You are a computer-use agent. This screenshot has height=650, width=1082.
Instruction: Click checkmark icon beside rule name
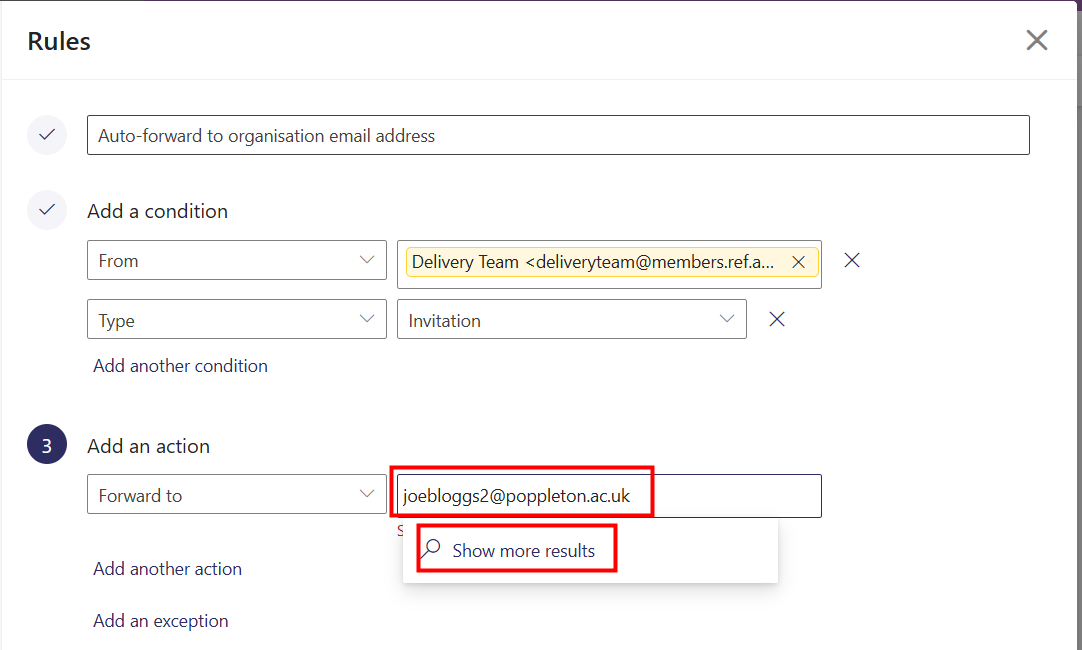(x=47, y=135)
